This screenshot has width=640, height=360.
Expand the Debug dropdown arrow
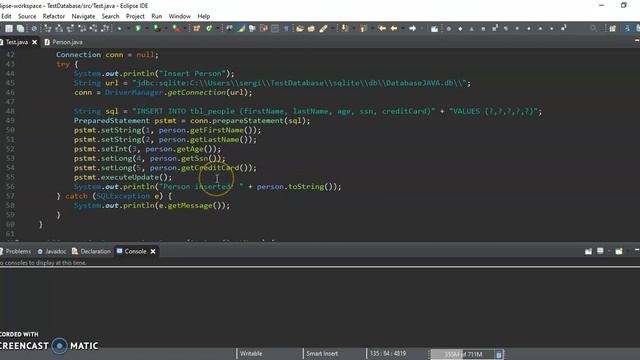tap(128, 29)
